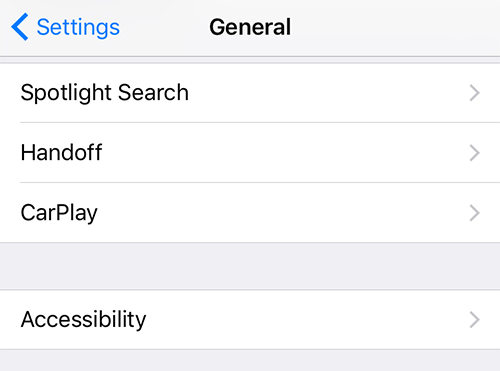Click empty middle area of Handoff row

coord(283,153)
